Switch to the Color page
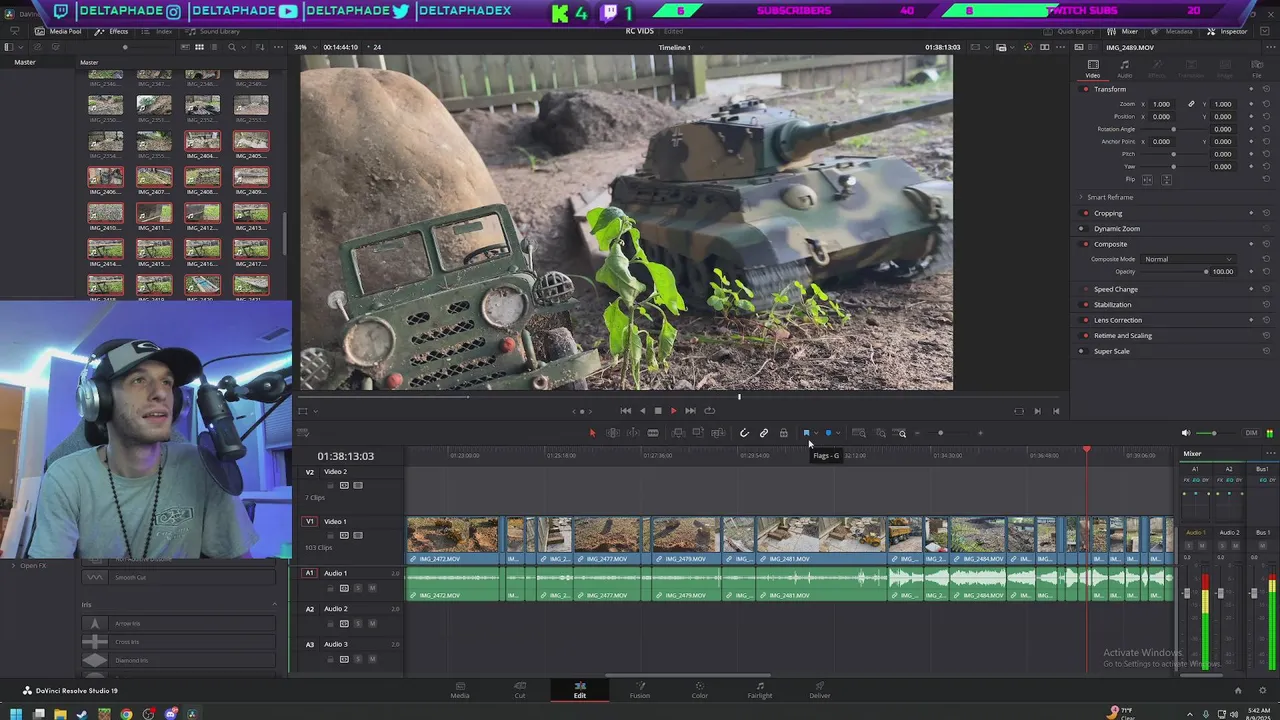 tap(700, 690)
